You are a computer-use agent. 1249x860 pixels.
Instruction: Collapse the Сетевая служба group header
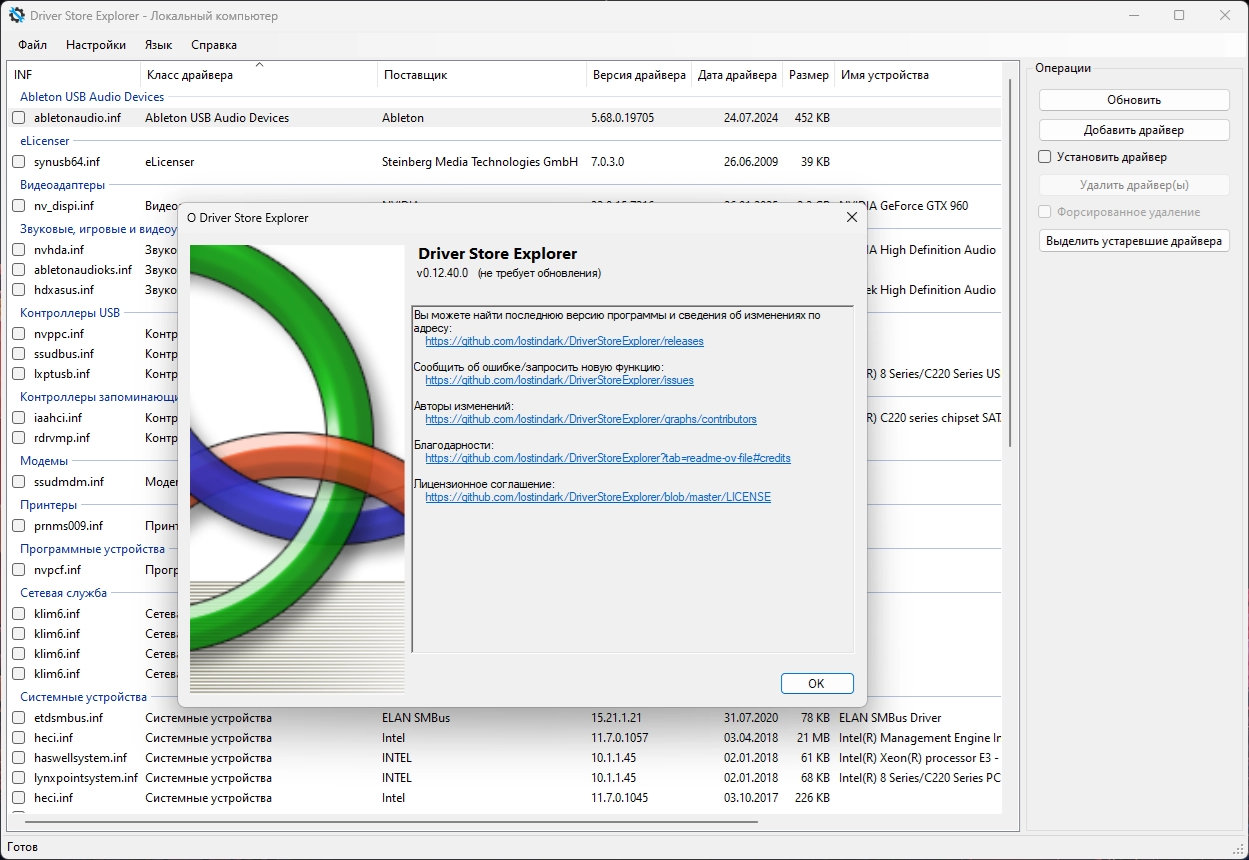coord(63,593)
